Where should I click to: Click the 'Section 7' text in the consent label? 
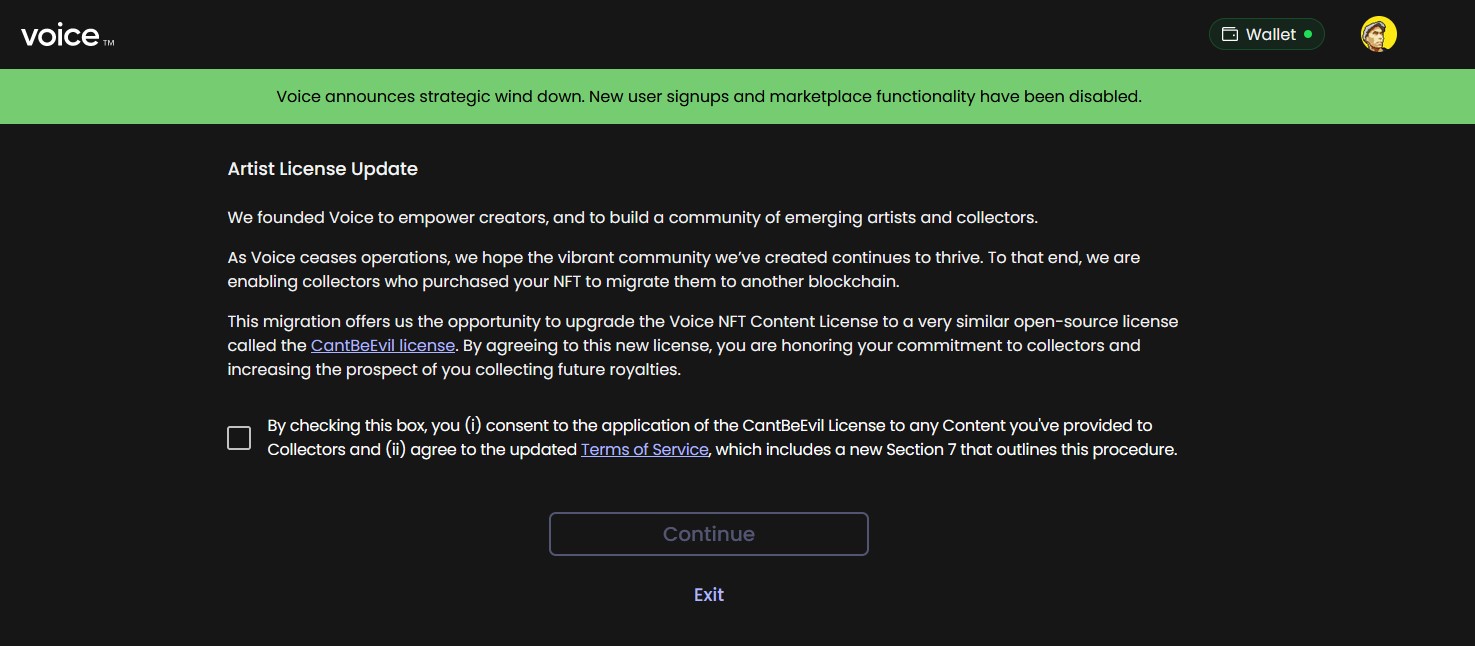[x=921, y=450]
